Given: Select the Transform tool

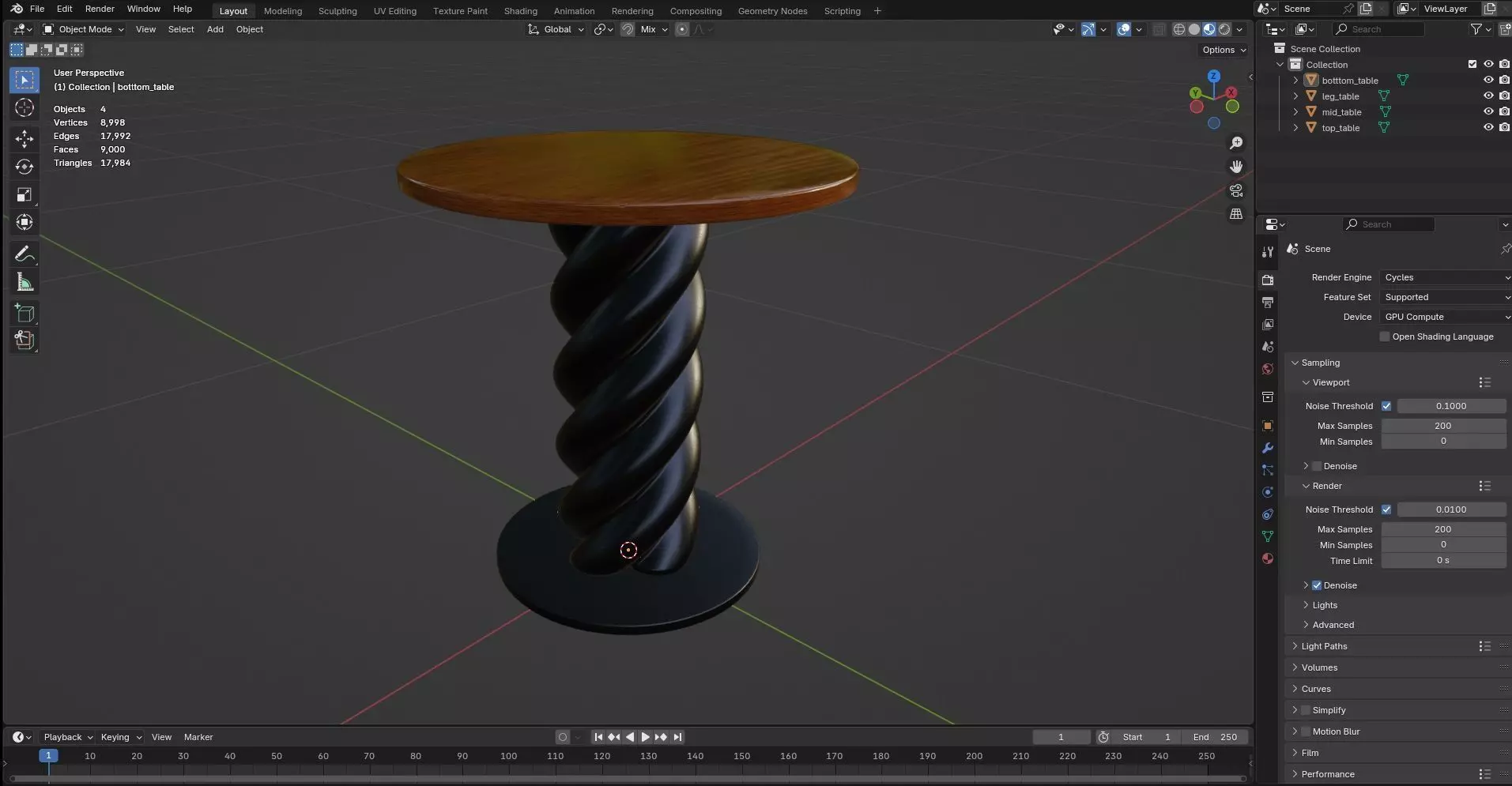Looking at the screenshot, I should pos(25,222).
